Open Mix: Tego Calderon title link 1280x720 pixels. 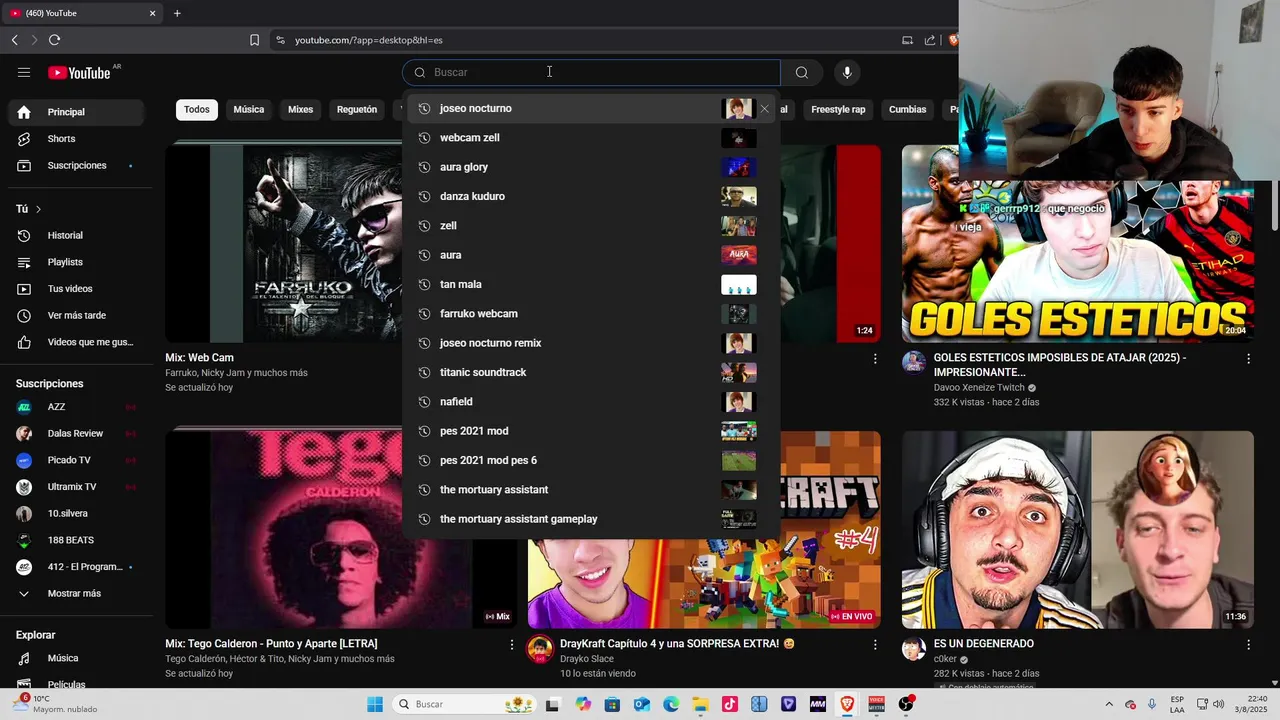(x=271, y=644)
